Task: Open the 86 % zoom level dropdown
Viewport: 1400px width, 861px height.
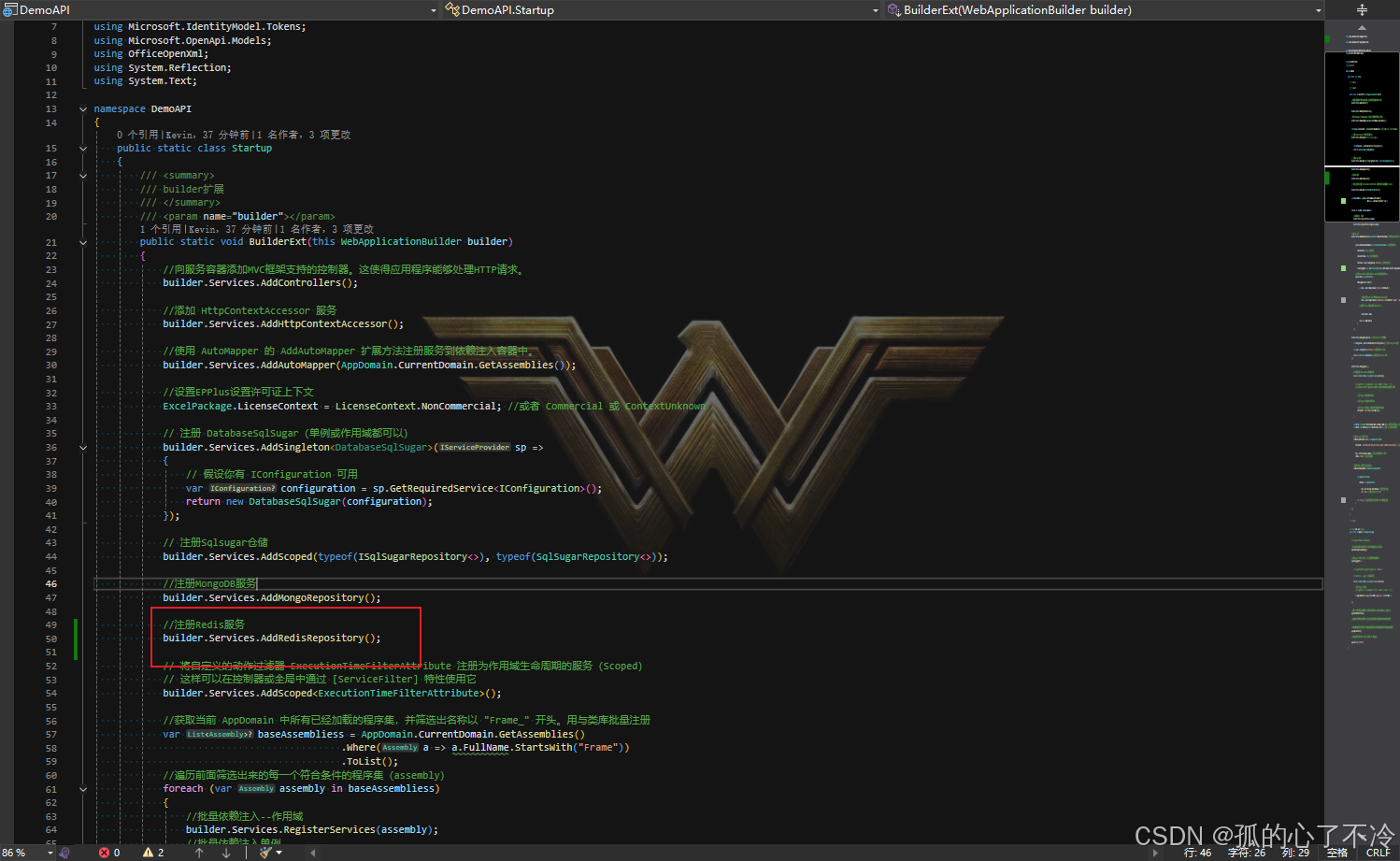Action: coord(49,853)
